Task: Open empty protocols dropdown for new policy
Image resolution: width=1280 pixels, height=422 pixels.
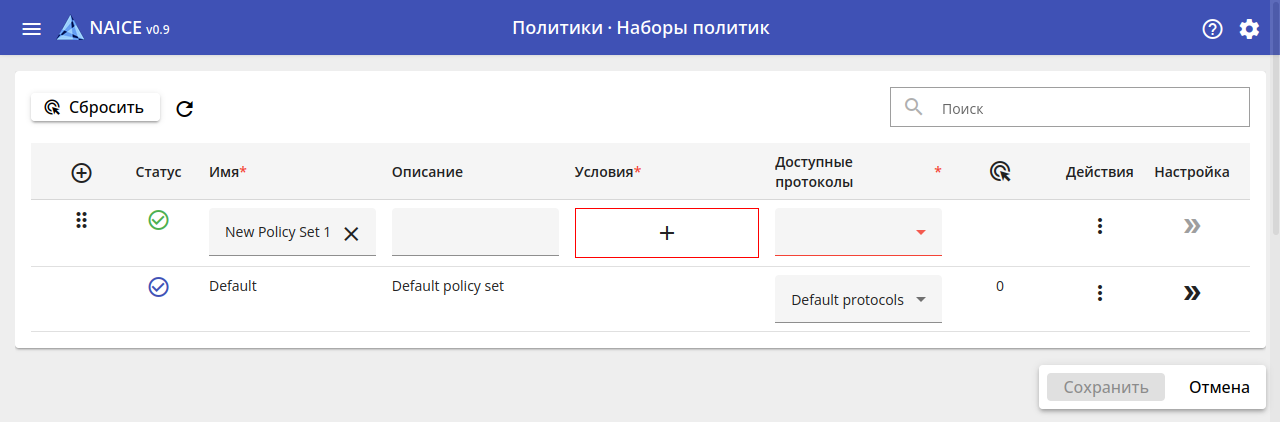Action: tap(858, 232)
